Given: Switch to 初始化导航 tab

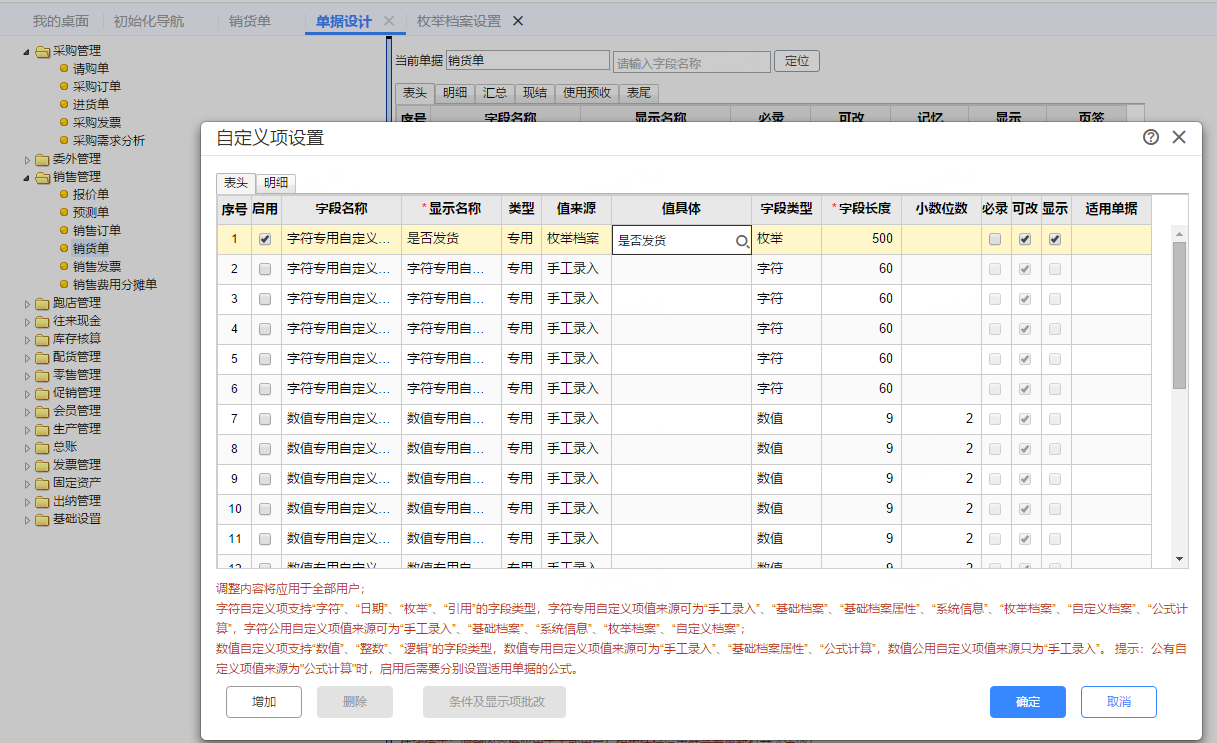Looking at the screenshot, I should point(149,21).
